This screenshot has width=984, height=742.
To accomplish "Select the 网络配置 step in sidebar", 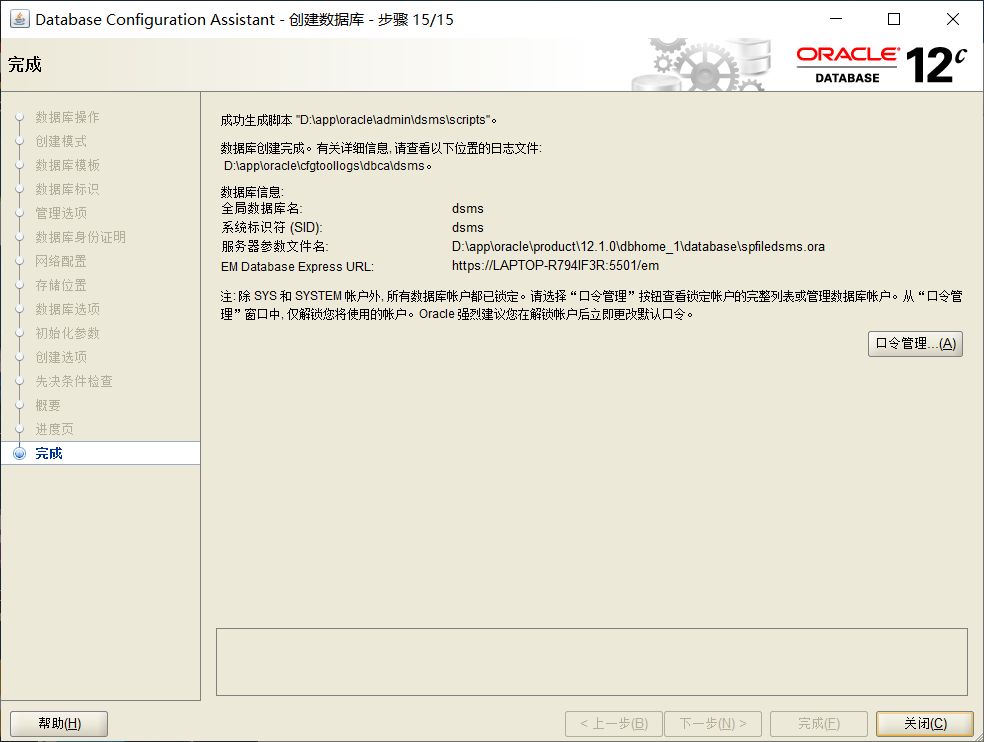I will 61,261.
